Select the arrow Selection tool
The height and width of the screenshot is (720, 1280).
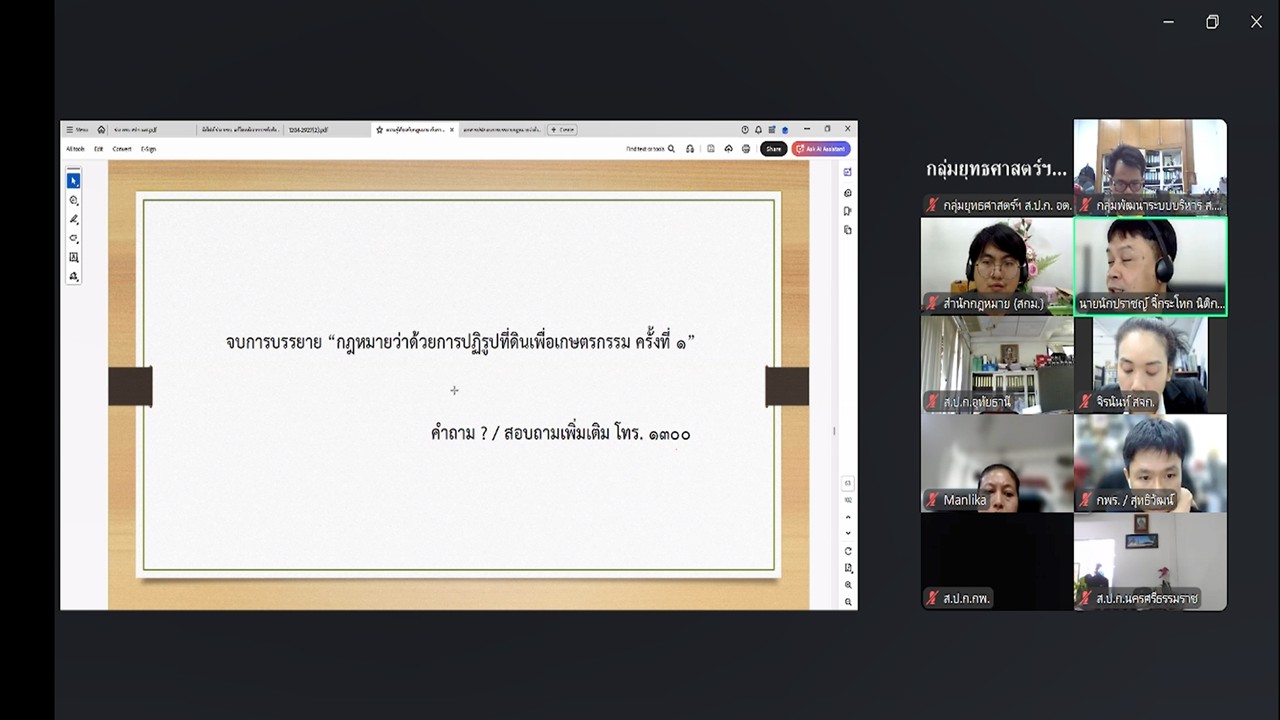(73, 180)
